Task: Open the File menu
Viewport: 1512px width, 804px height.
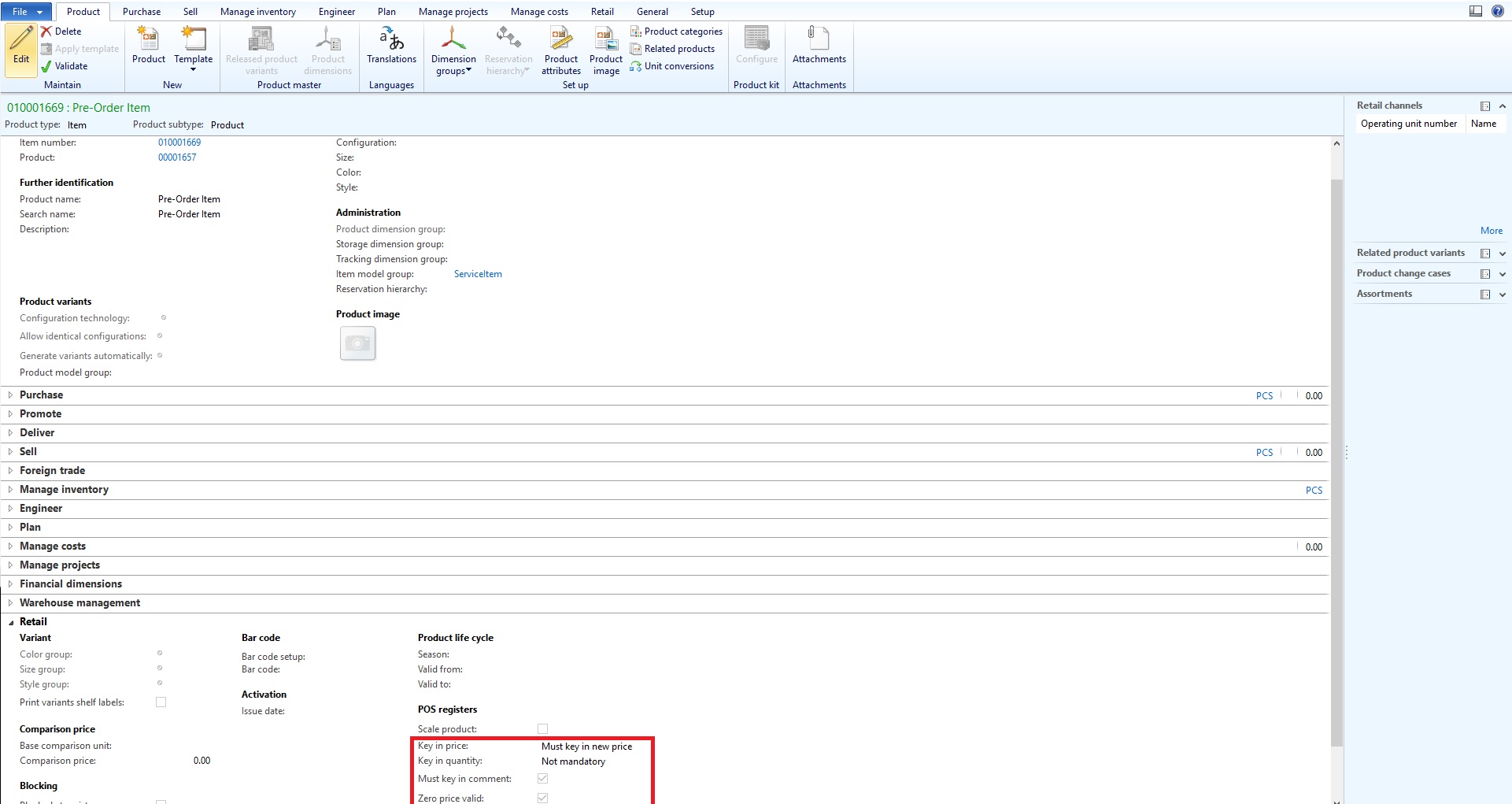Action: (x=27, y=12)
